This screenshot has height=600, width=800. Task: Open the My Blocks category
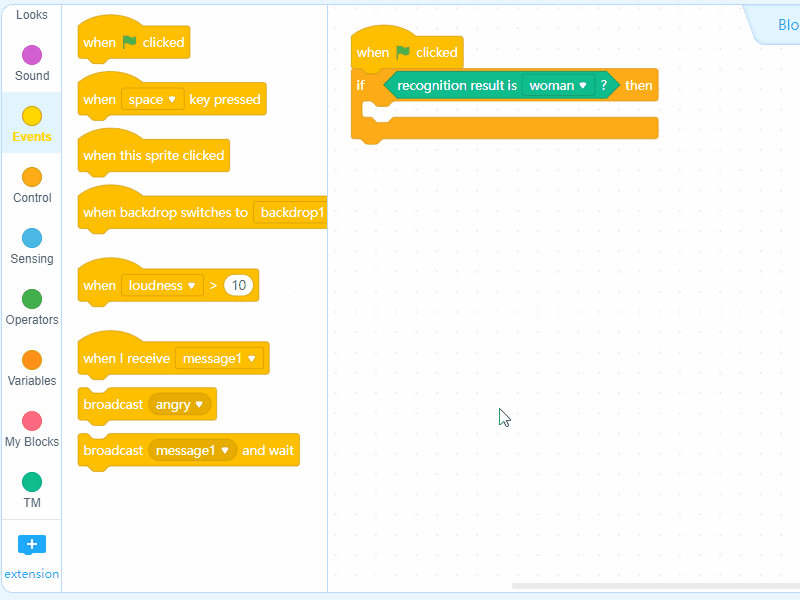[x=32, y=430]
